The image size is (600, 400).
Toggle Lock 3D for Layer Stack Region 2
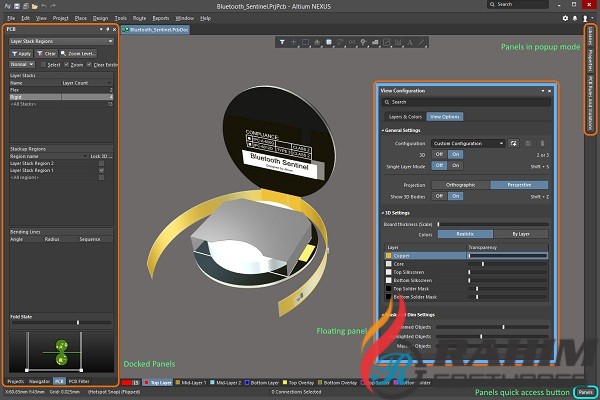(x=101, y=163)
